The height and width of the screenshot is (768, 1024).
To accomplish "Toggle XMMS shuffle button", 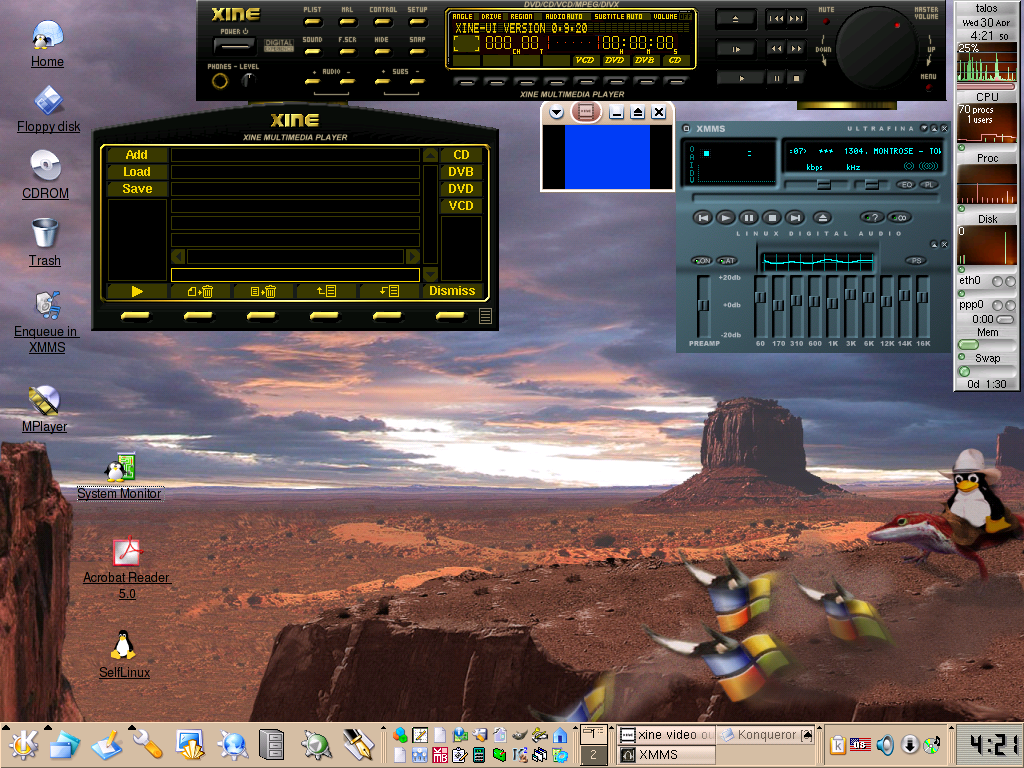I will point(872,217).
